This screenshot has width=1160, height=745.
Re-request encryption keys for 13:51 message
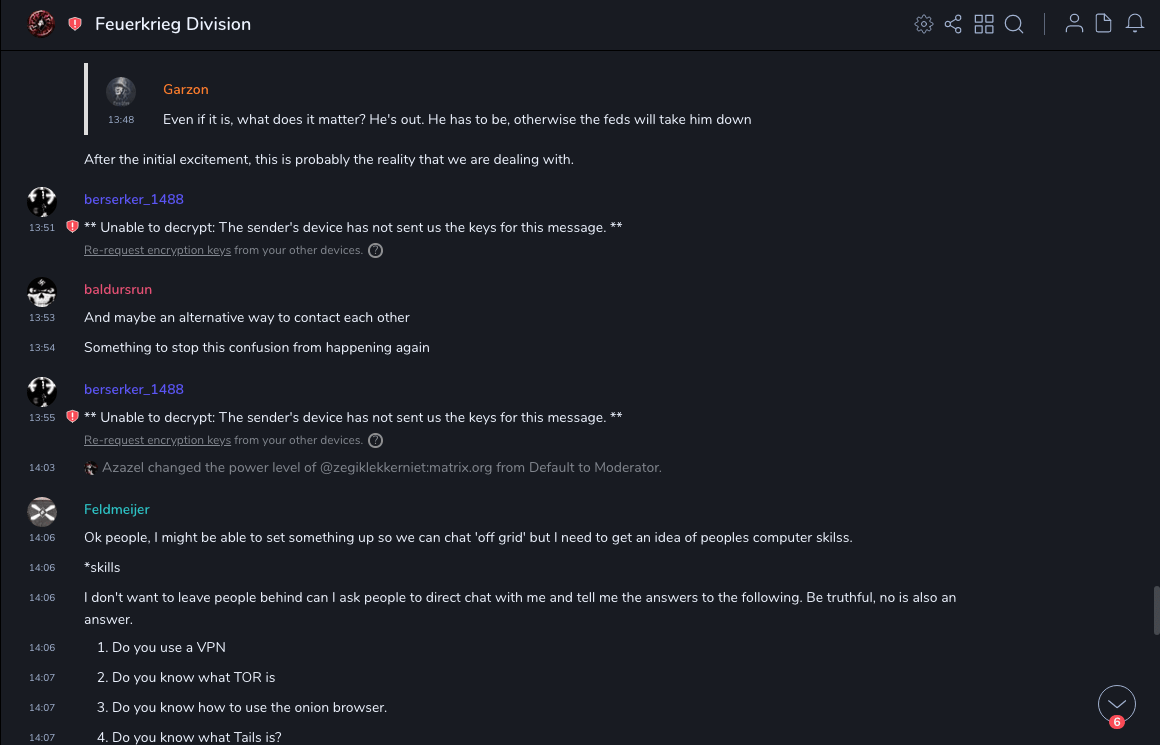tap(157, 250)
